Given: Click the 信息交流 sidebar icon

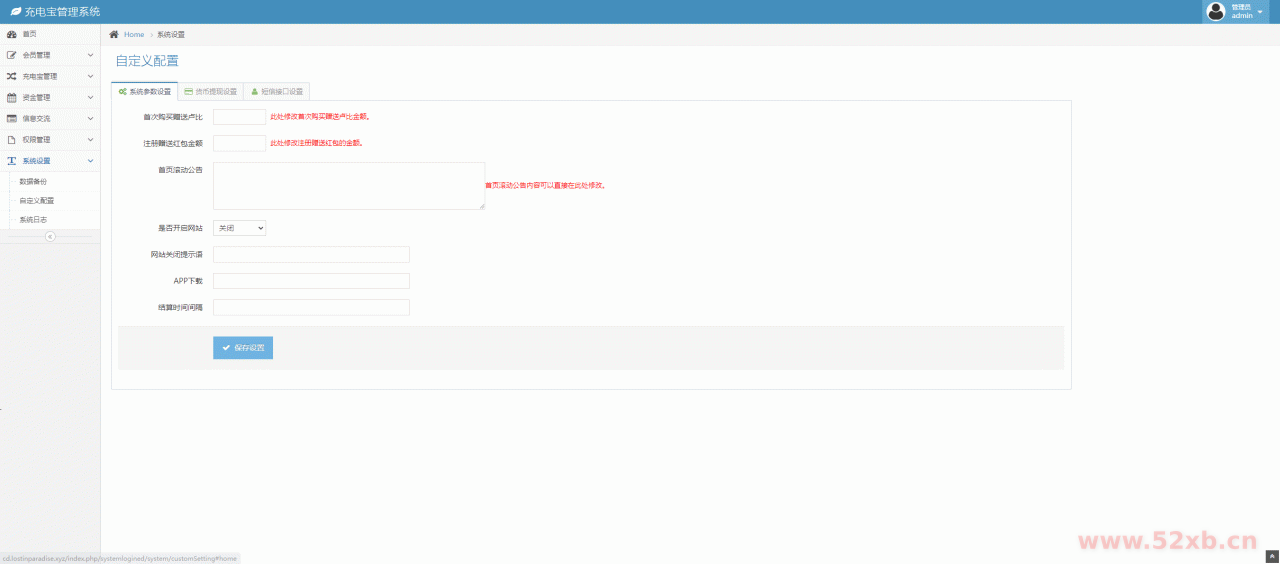Looking at the screenshot, I should click(12, 118).
